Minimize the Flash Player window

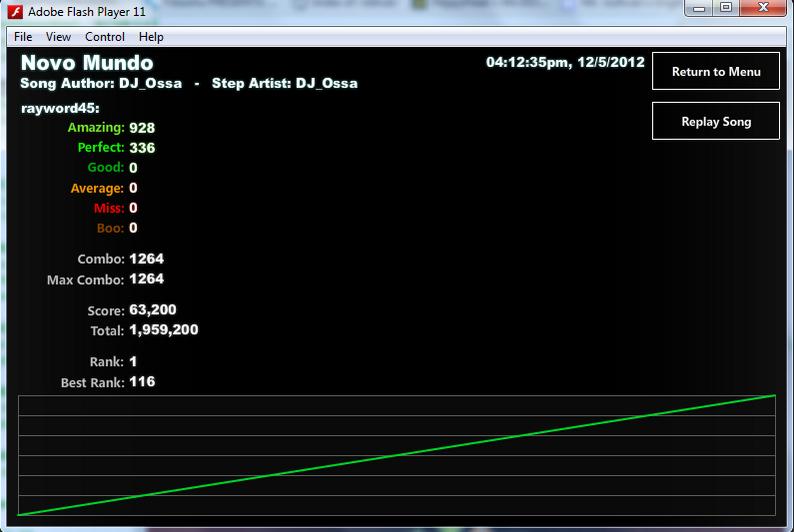(x=699, y=8)
